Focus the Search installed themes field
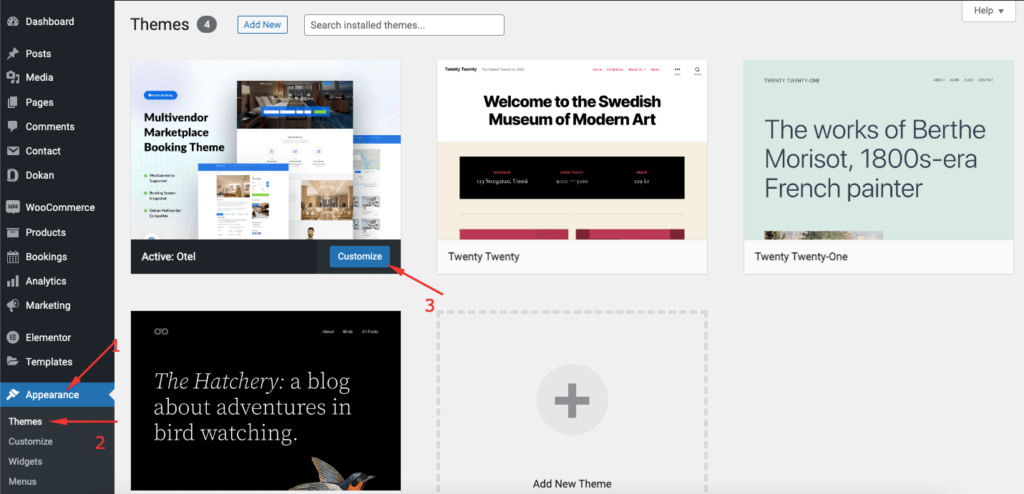This screenshot has width=1024, height=494. pos(404,25)
